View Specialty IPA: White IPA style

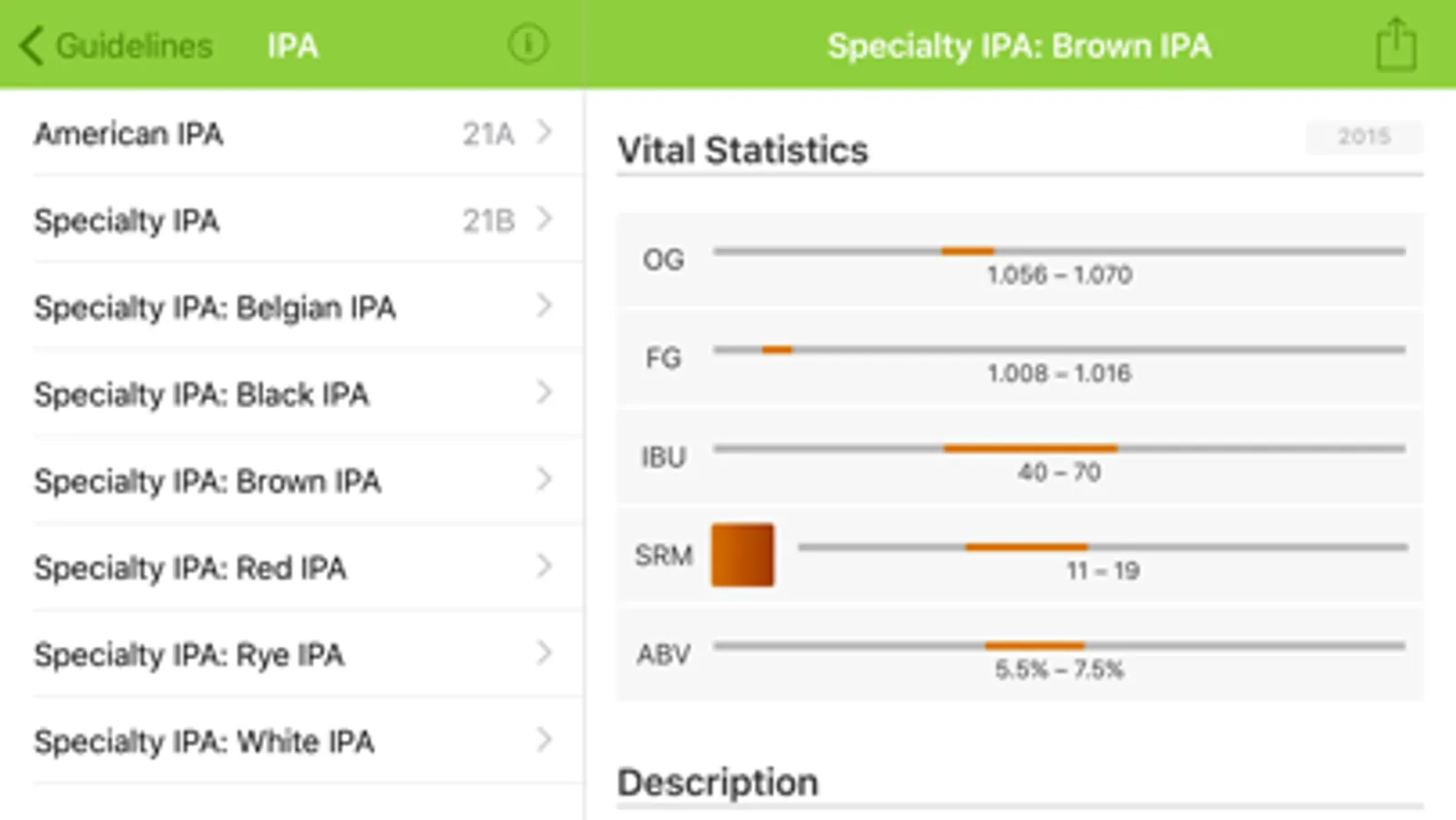[204, 742]
